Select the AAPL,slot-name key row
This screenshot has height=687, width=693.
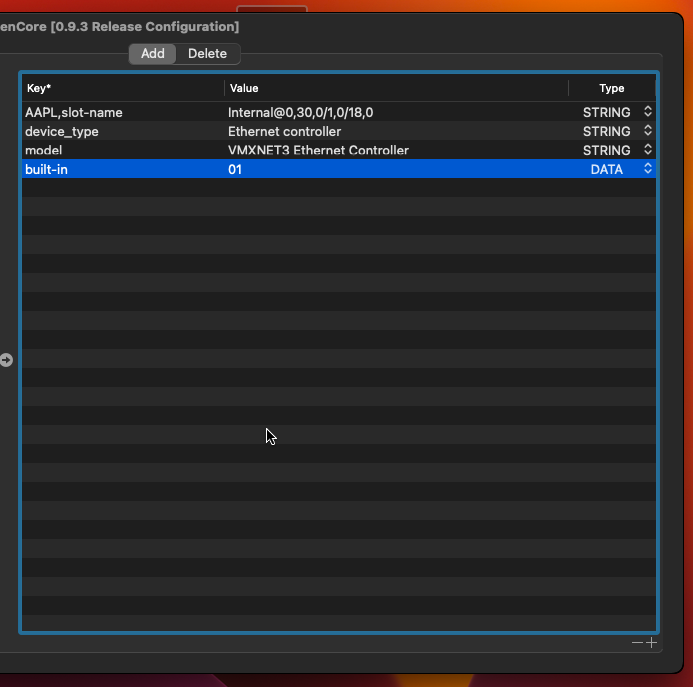tap(74, 112)
